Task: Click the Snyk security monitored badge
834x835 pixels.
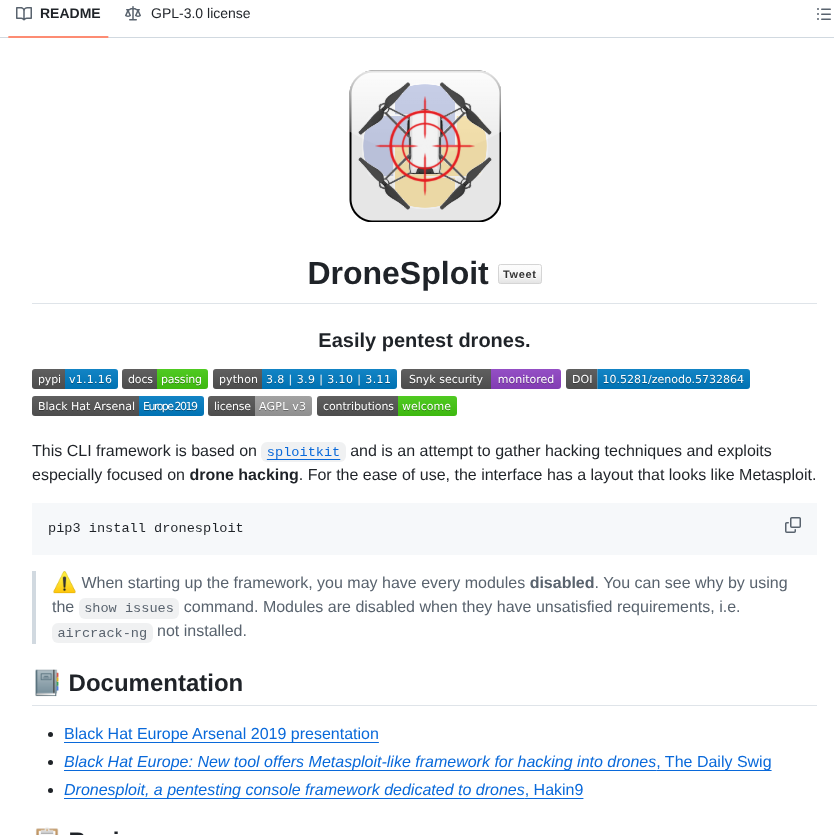Action: 483,378
